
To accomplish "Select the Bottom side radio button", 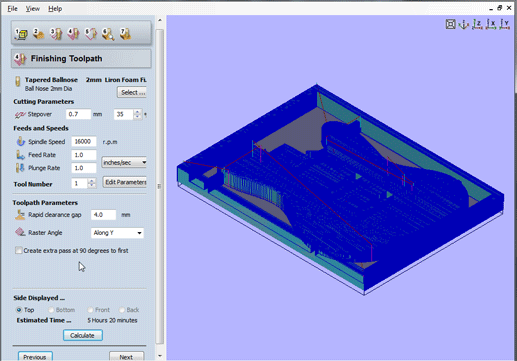I will tap(51, 310).
